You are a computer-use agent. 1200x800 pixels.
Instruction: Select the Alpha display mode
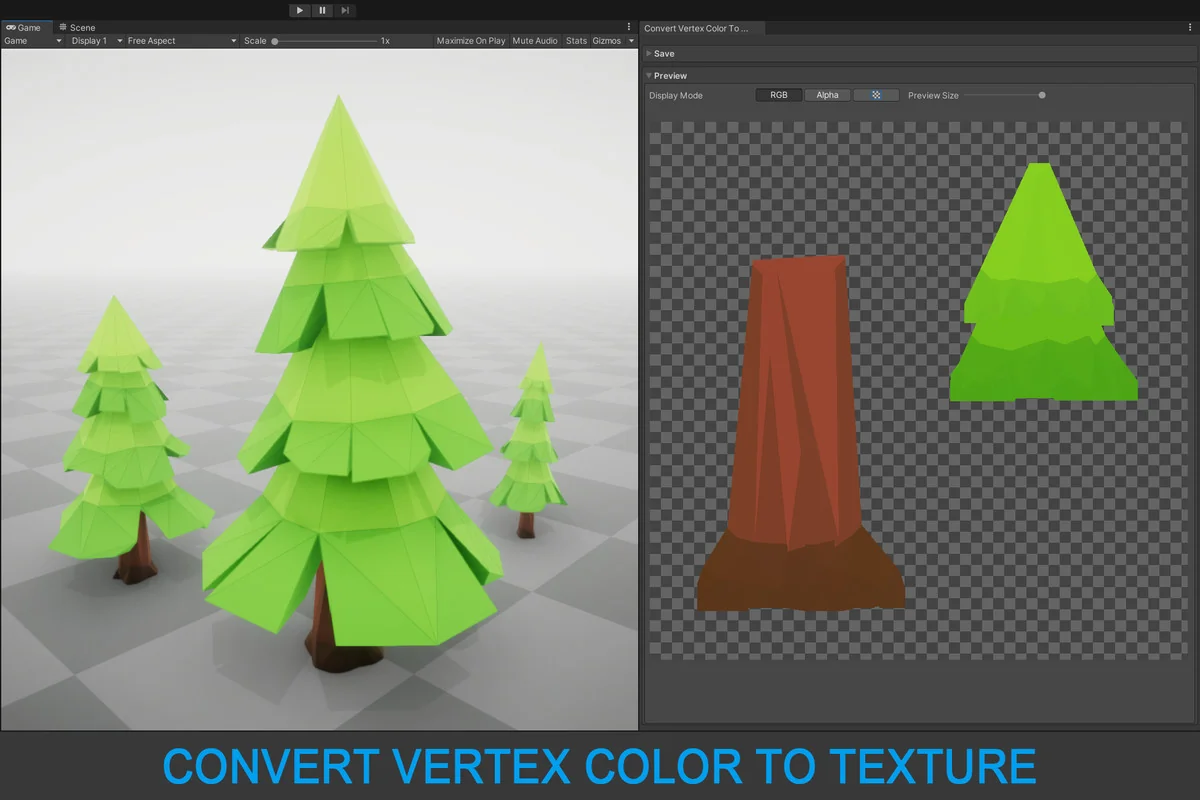tap(827, 94)
